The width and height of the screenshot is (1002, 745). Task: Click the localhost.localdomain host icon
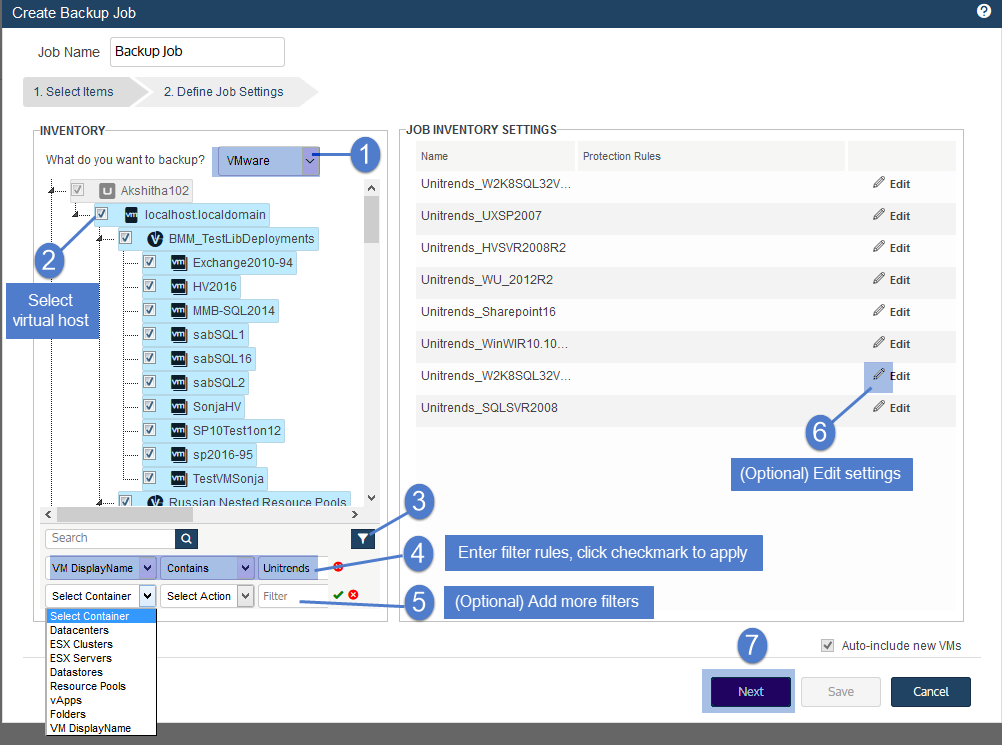point(131,215)
